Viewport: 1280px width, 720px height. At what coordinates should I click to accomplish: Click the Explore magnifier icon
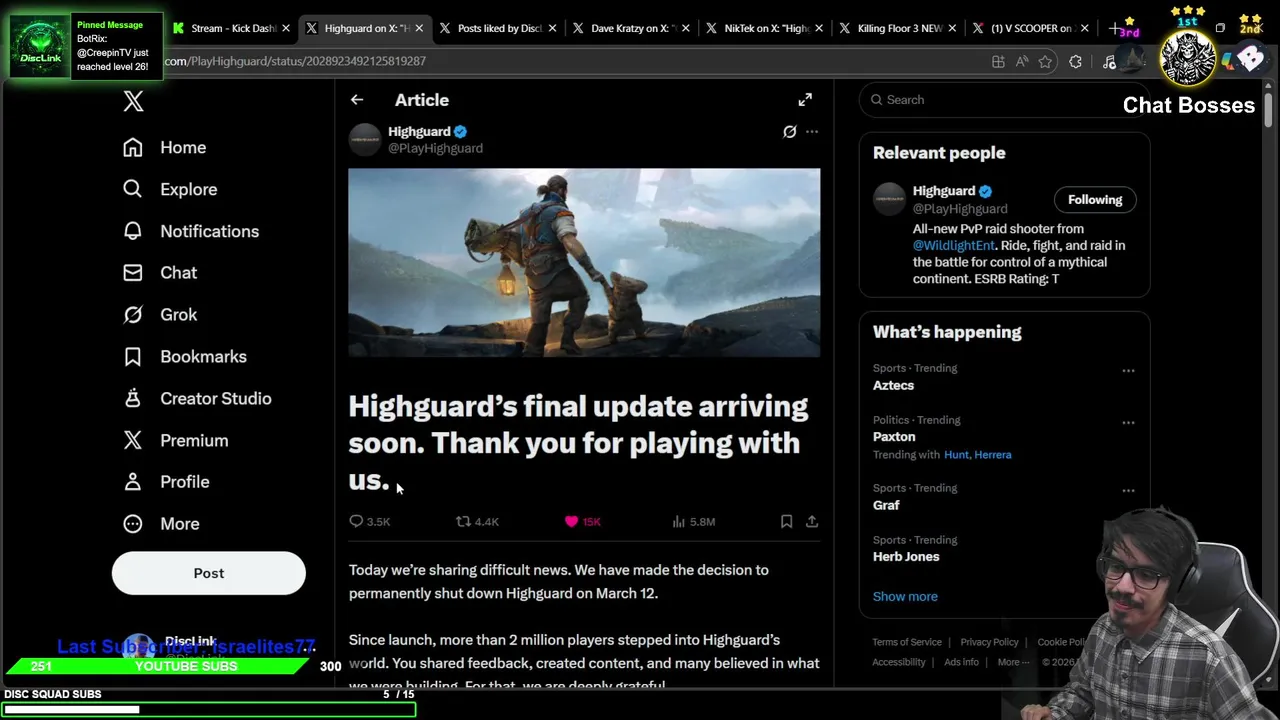133,189
